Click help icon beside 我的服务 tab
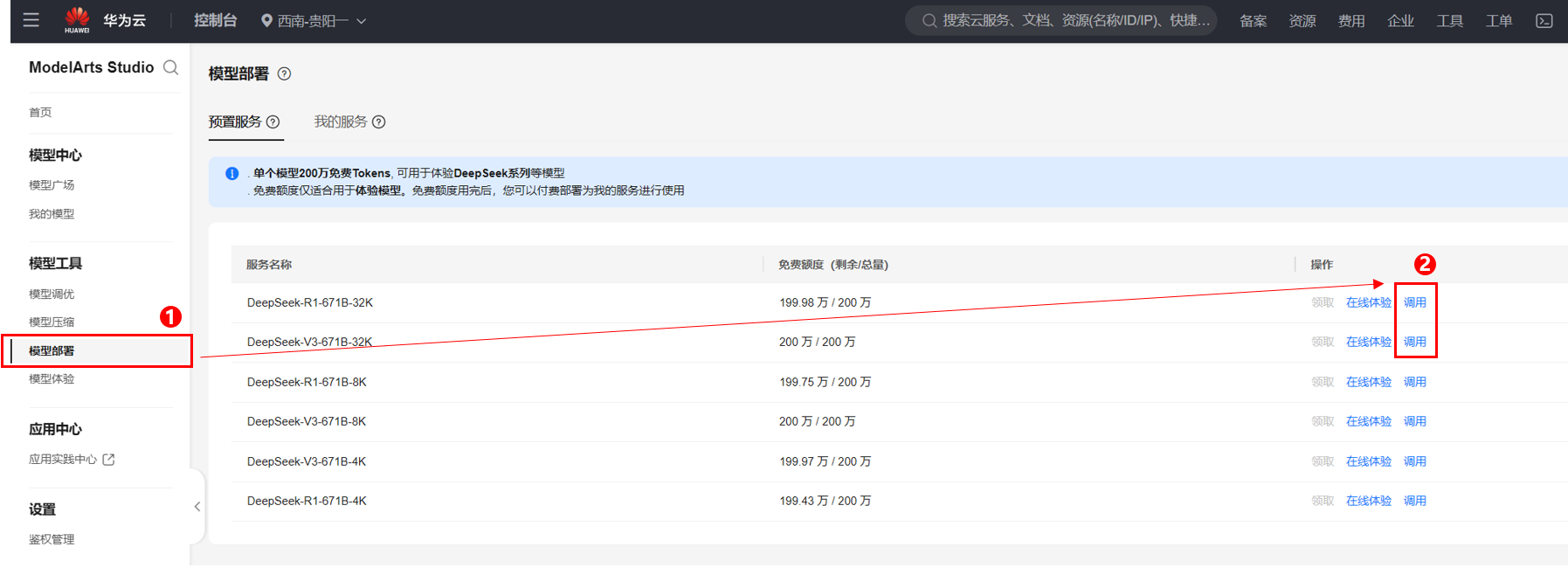The image size is (1568, 568). tap(378, 121)
